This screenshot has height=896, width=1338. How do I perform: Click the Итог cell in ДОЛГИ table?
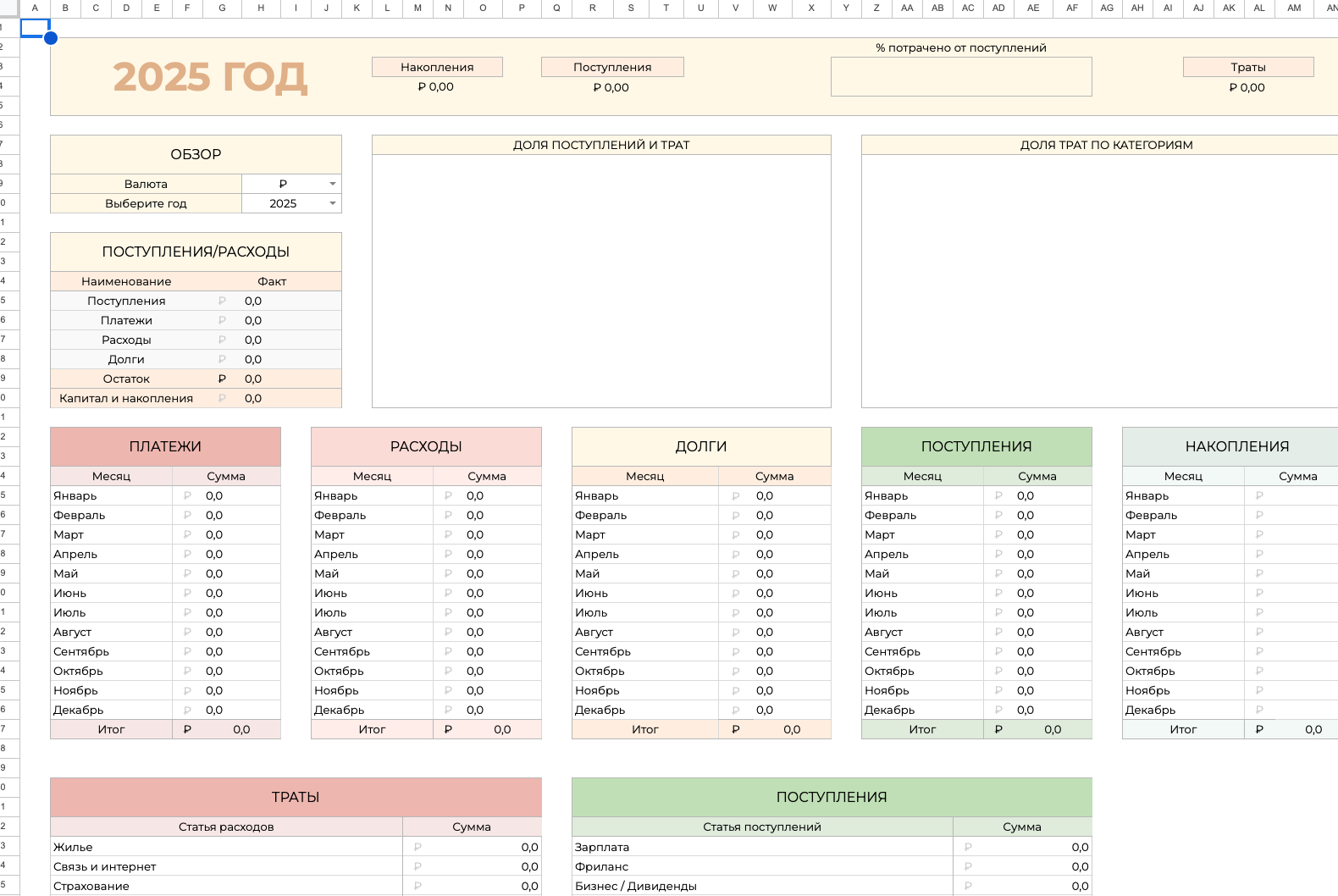pyautogui.click(x=644, y=729)
